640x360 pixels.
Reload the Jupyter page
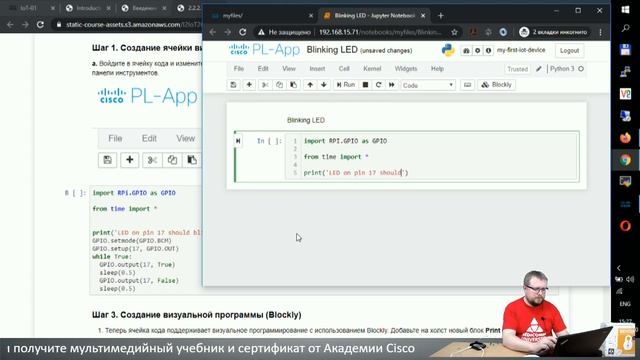[x=243, y=32]
